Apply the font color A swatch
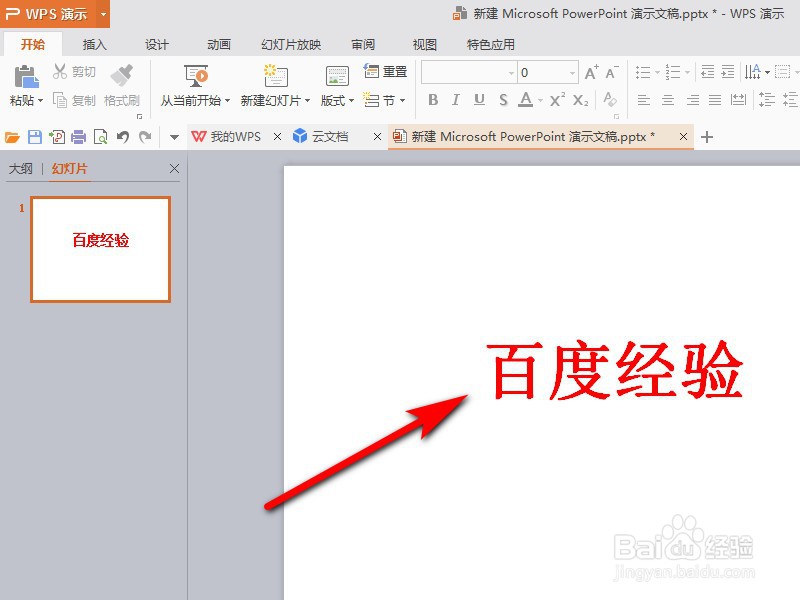800x600 pixels. pyautogui.click(x=526, y=99)
